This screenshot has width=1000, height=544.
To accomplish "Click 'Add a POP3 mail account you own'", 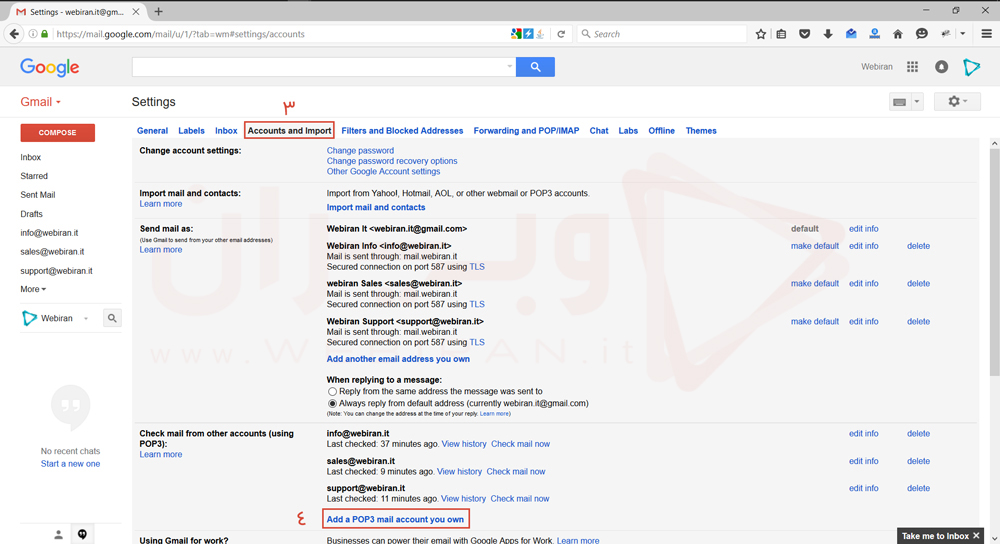I will [x=395, y=519].
